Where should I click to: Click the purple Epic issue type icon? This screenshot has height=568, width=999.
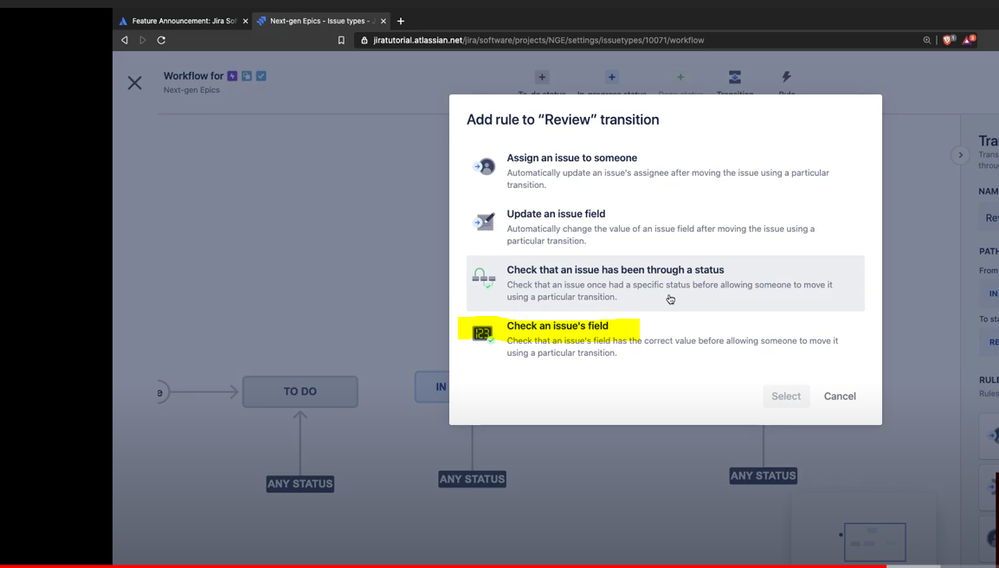pos(233,76)
